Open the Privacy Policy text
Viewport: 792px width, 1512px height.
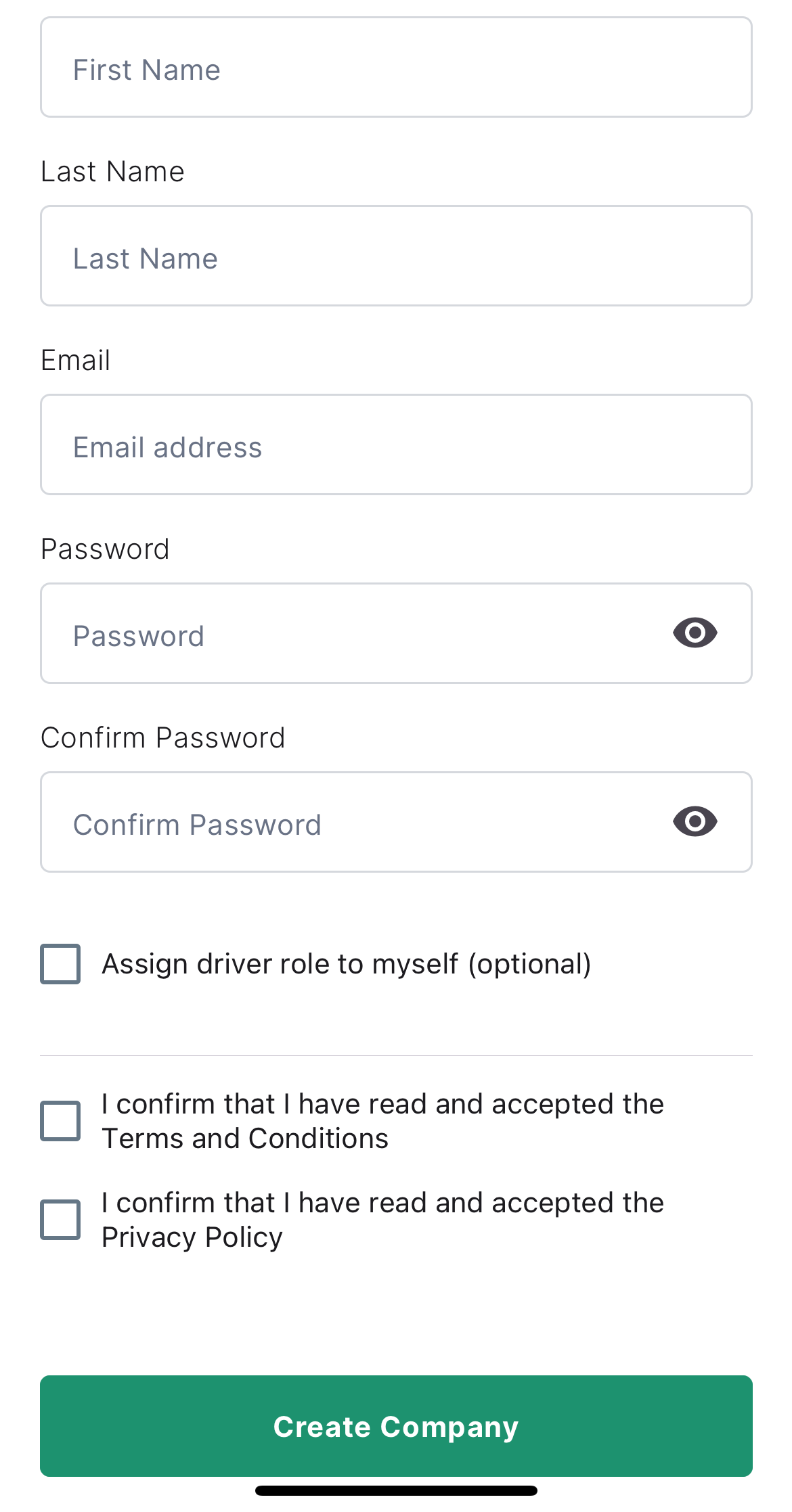coord(192,1236)
